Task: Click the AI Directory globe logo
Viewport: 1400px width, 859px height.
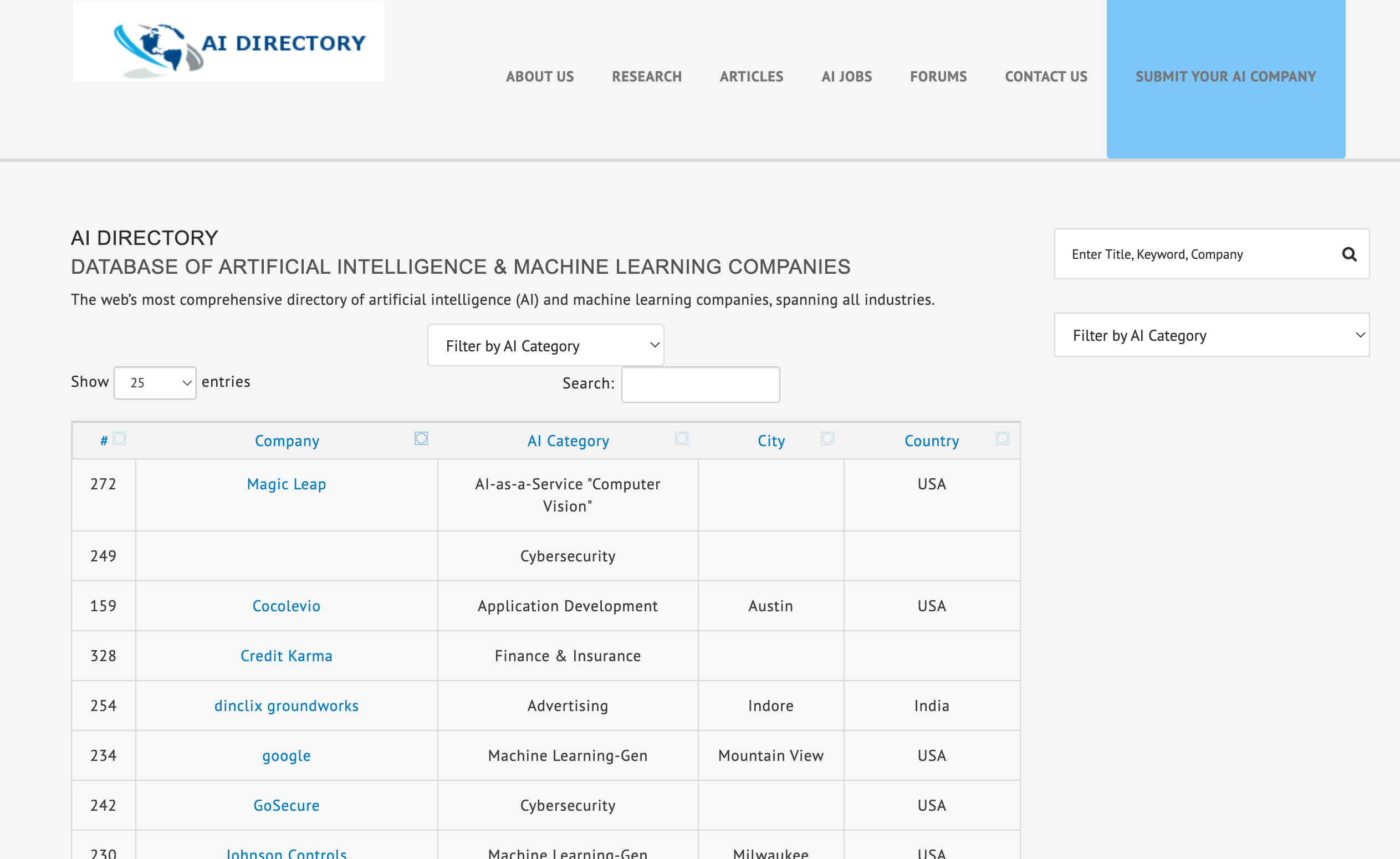Action: pyautogui.click(x=228, y=41)
